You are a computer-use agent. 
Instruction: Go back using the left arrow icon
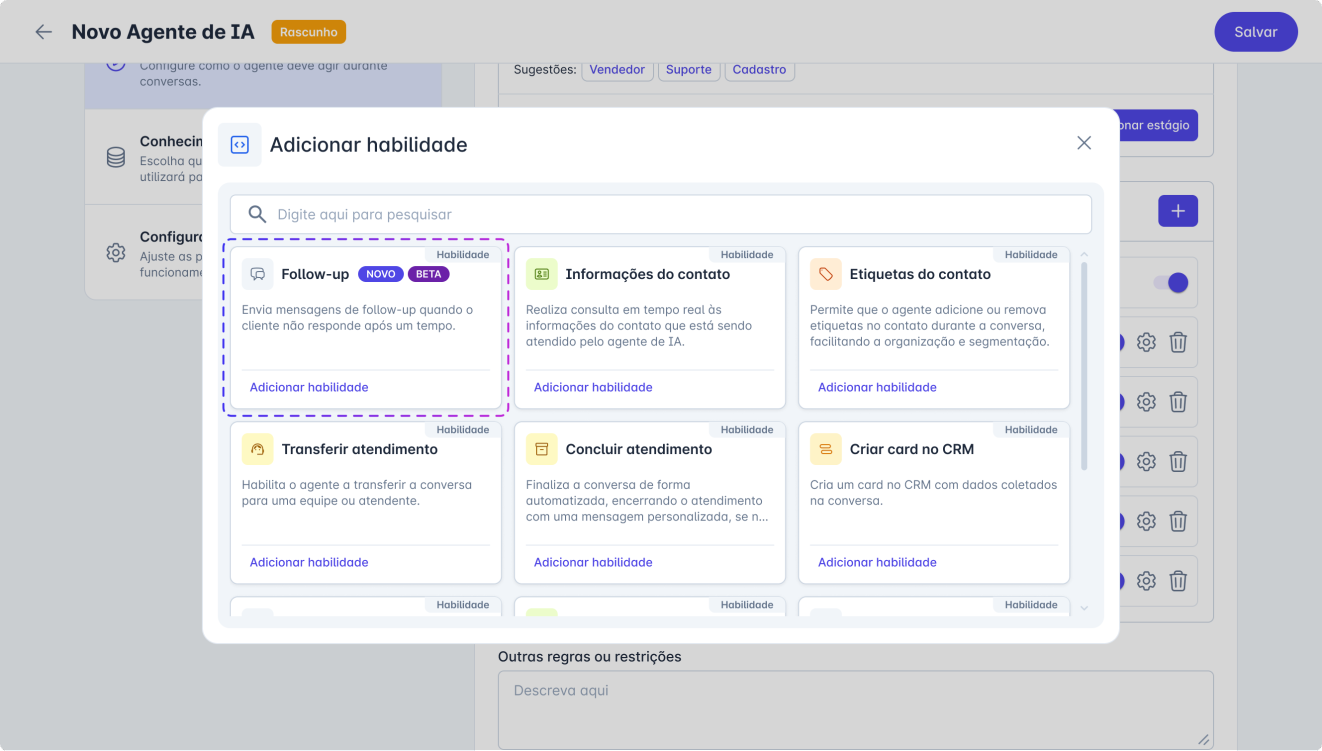(43, 32)
